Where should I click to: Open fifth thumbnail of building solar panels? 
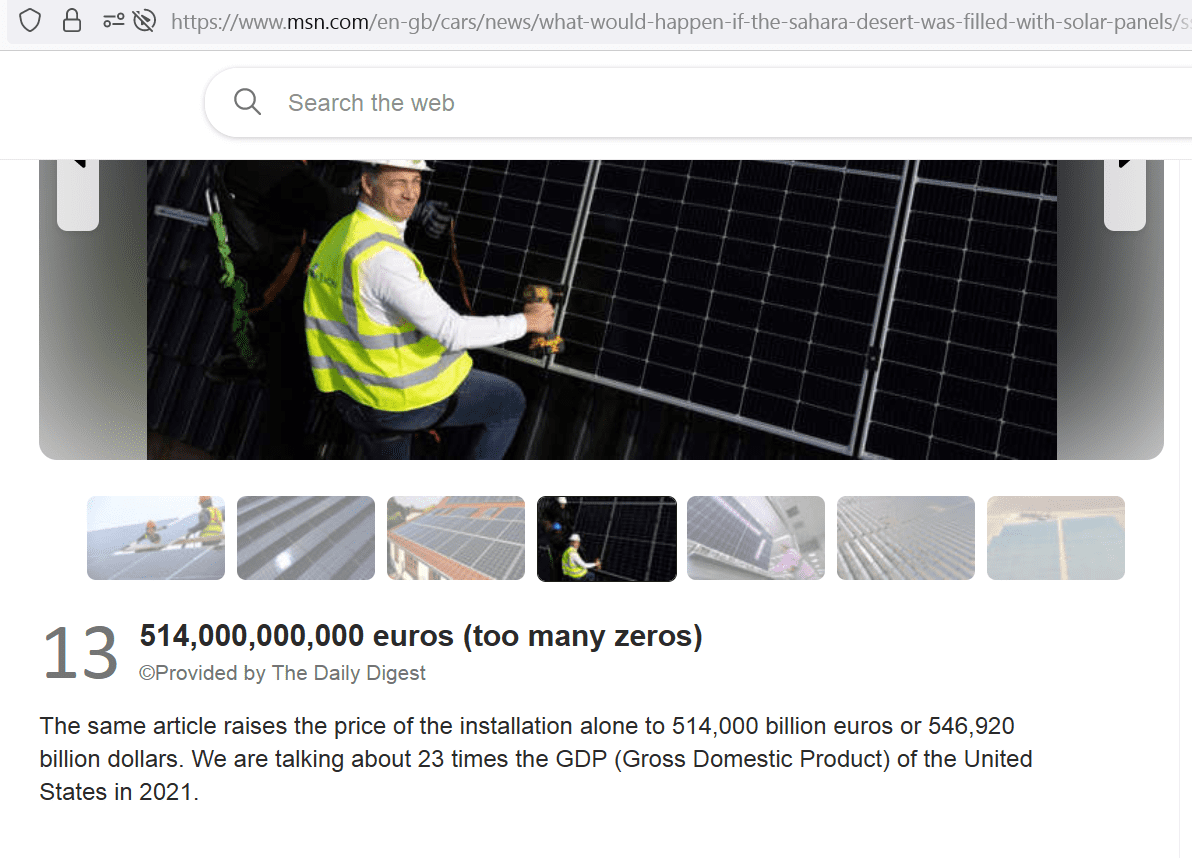click(x=756, y=538)
